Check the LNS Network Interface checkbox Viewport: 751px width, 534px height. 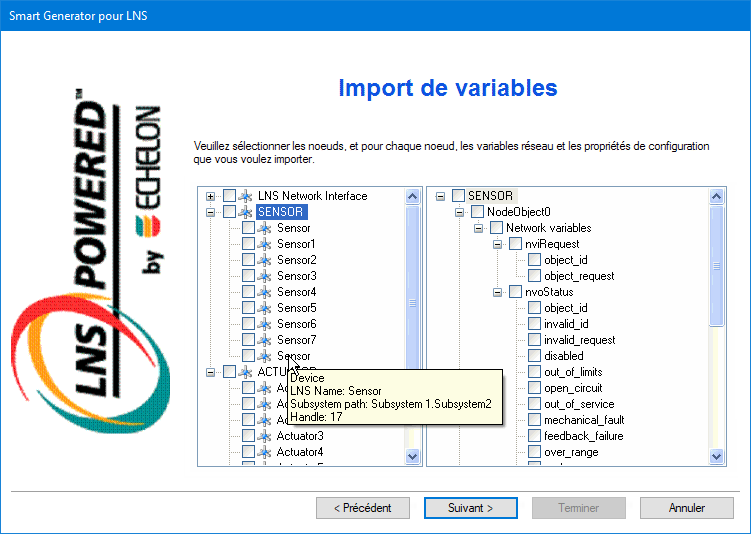[229, 195]
